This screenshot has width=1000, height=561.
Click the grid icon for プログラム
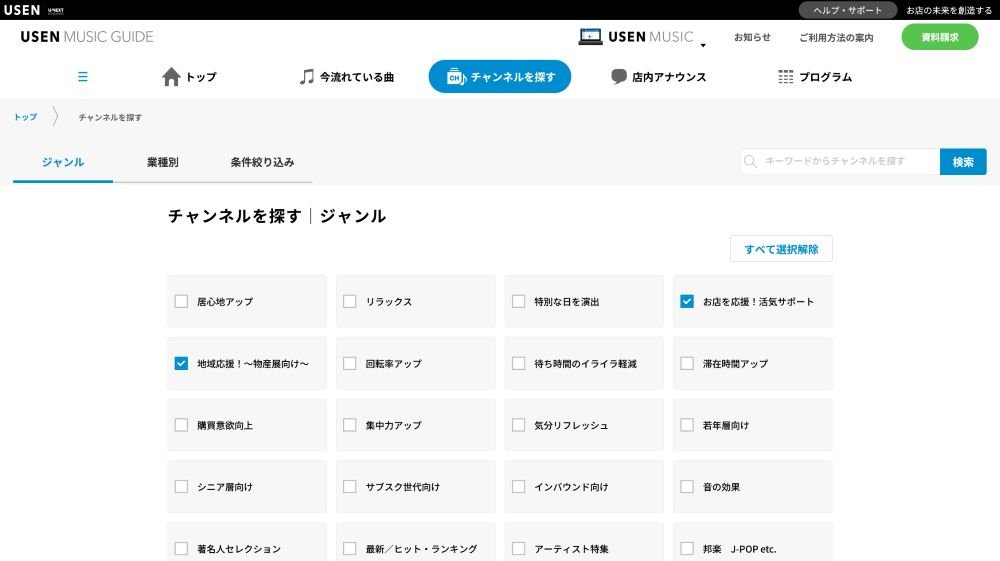[786, 77]
